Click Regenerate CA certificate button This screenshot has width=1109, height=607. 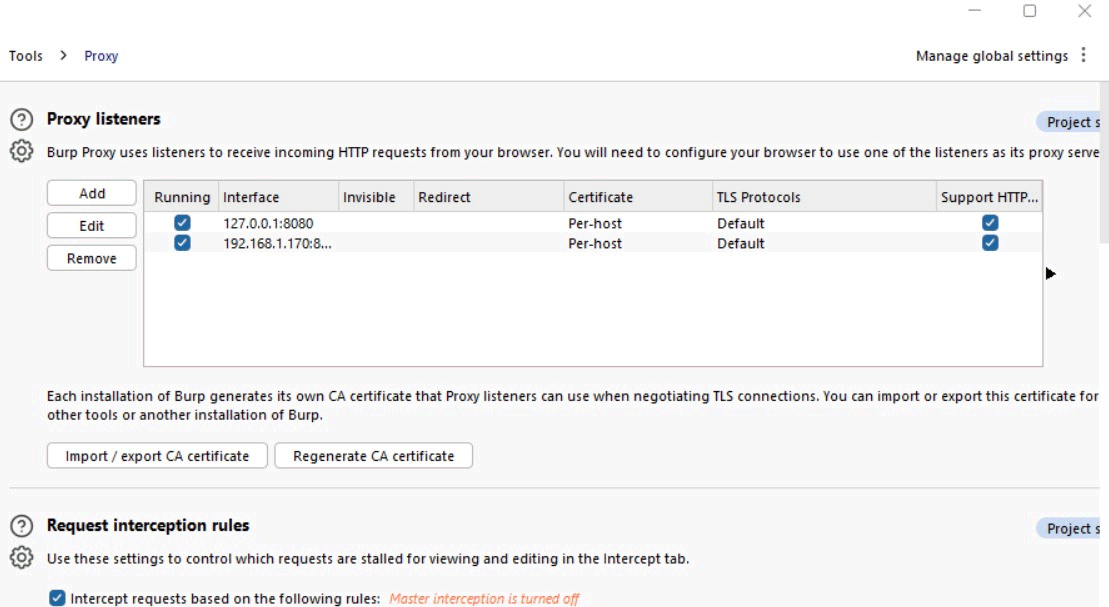[373, 456]
